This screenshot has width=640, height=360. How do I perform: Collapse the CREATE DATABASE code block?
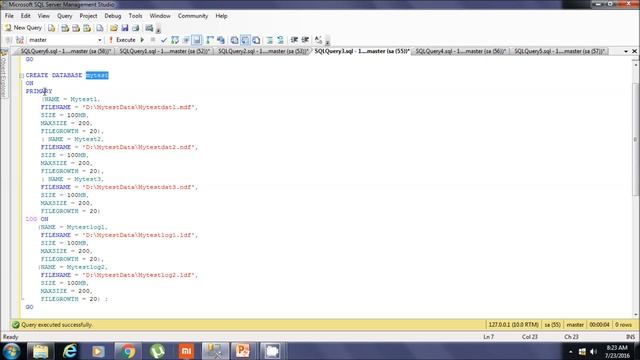point(21,76)
